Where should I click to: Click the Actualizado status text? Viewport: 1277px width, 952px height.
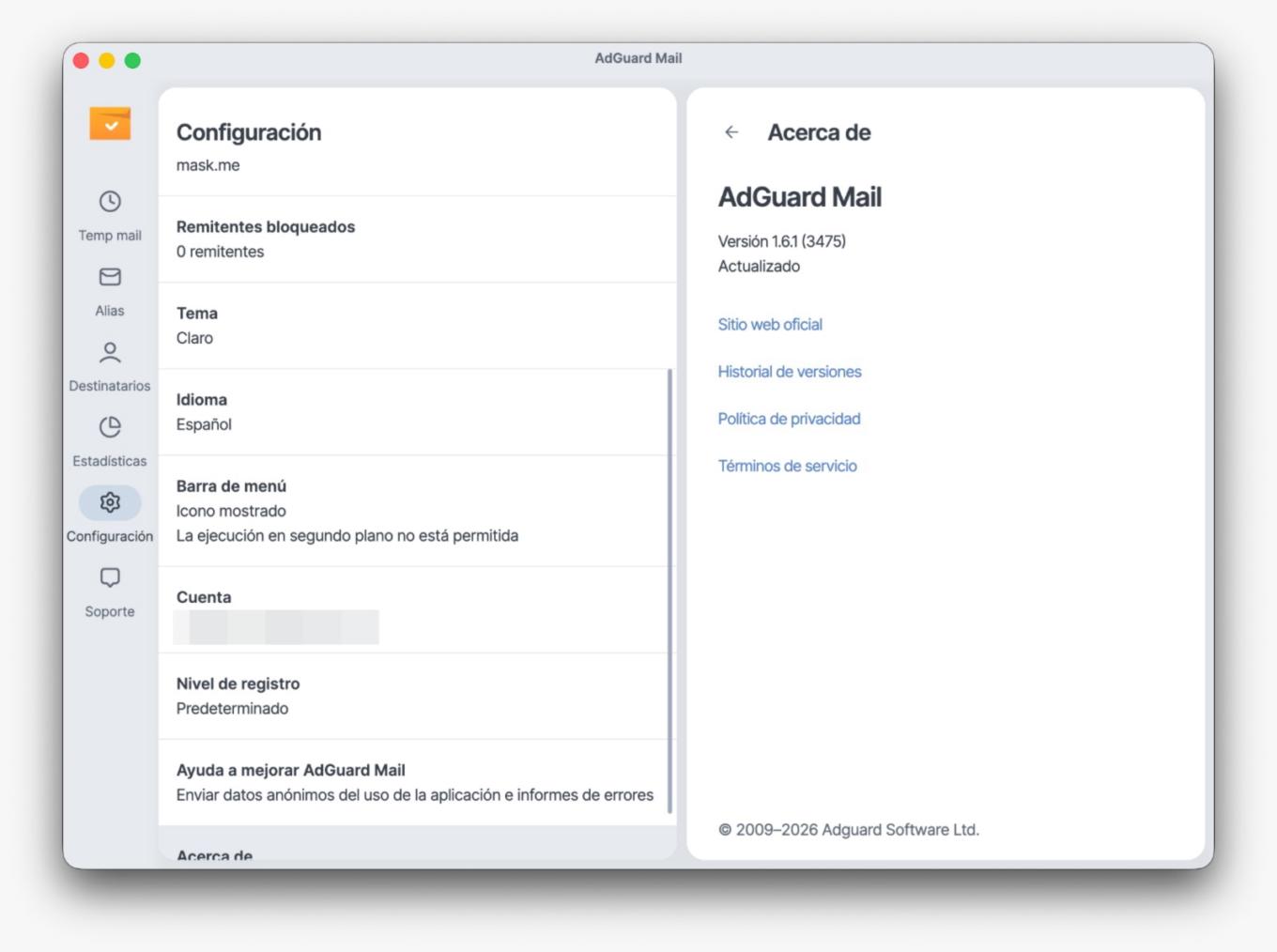759,266
